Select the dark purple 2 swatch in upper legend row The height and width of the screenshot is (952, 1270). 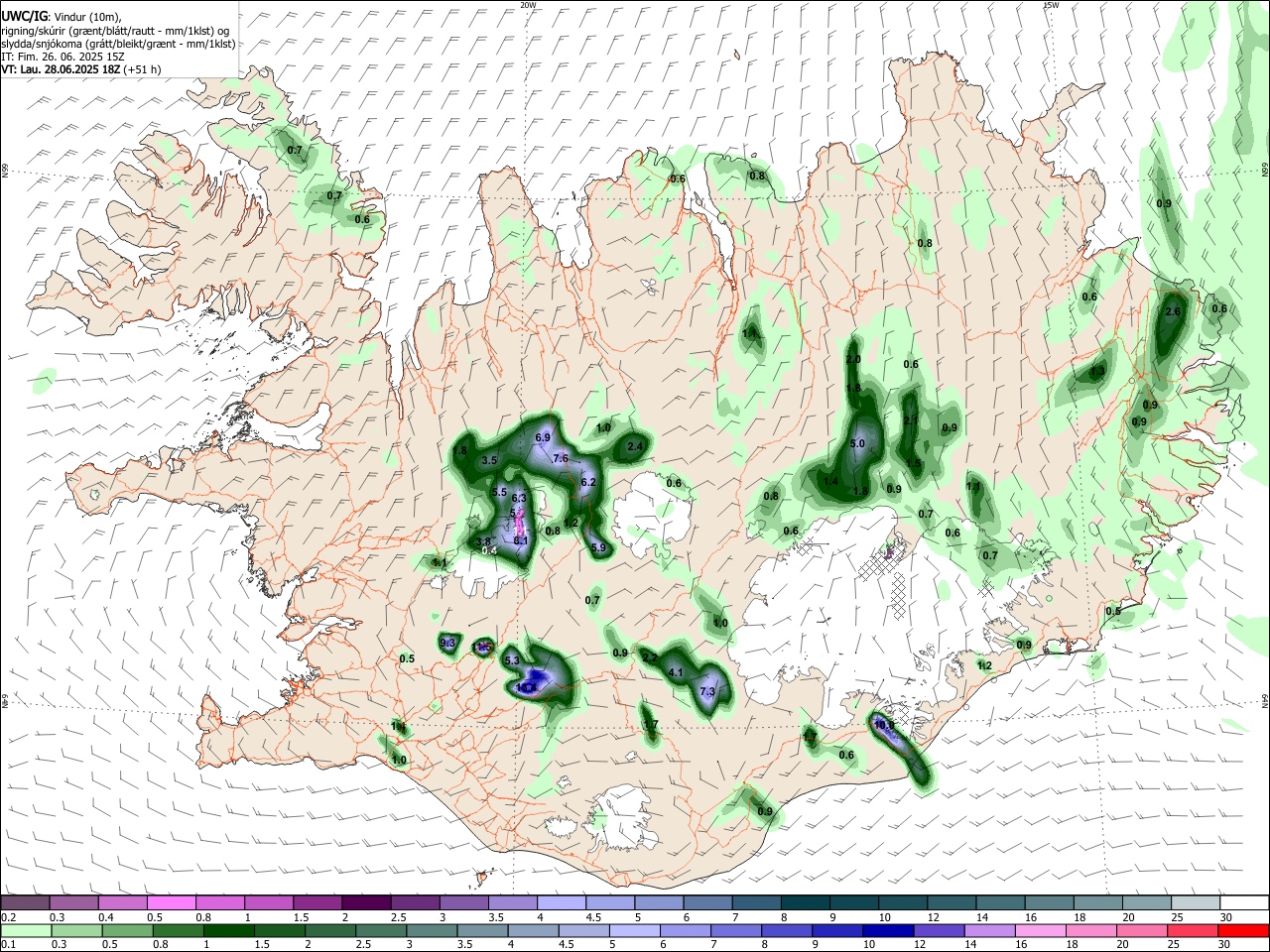[x=366, y=902]
